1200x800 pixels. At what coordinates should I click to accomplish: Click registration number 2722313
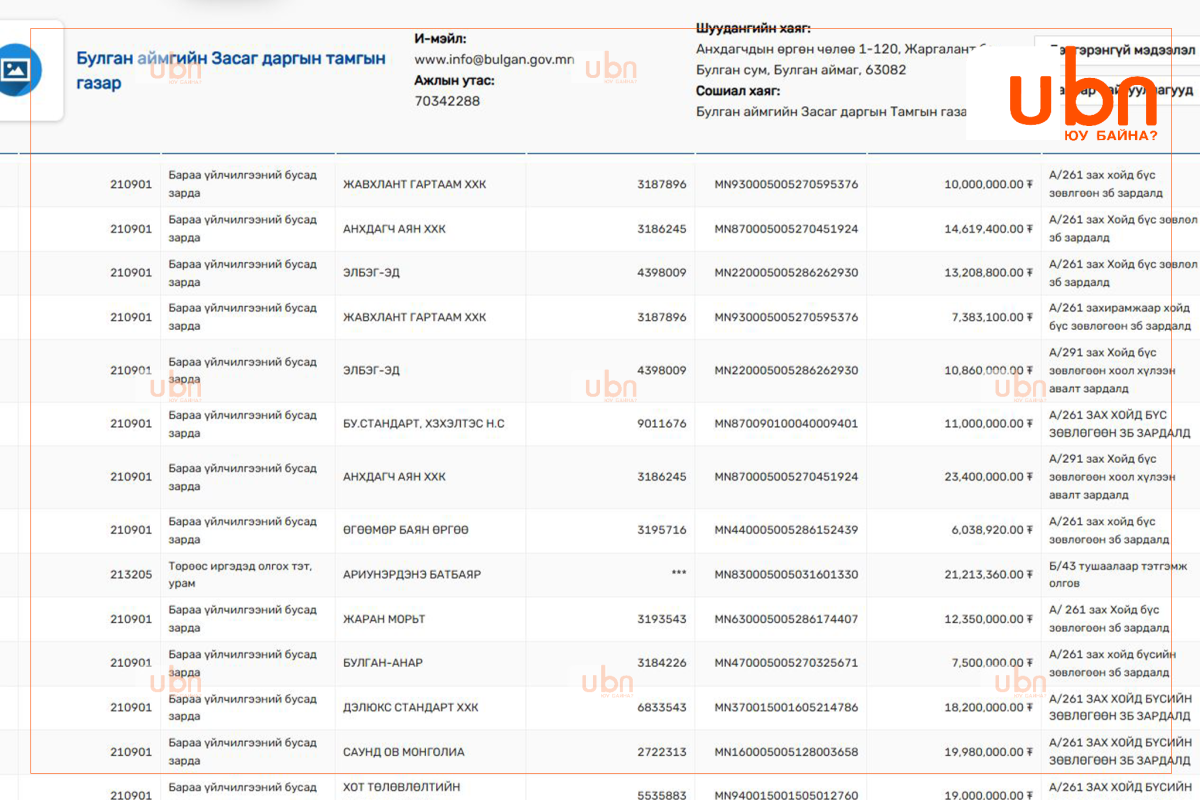(x=662, y=752)
